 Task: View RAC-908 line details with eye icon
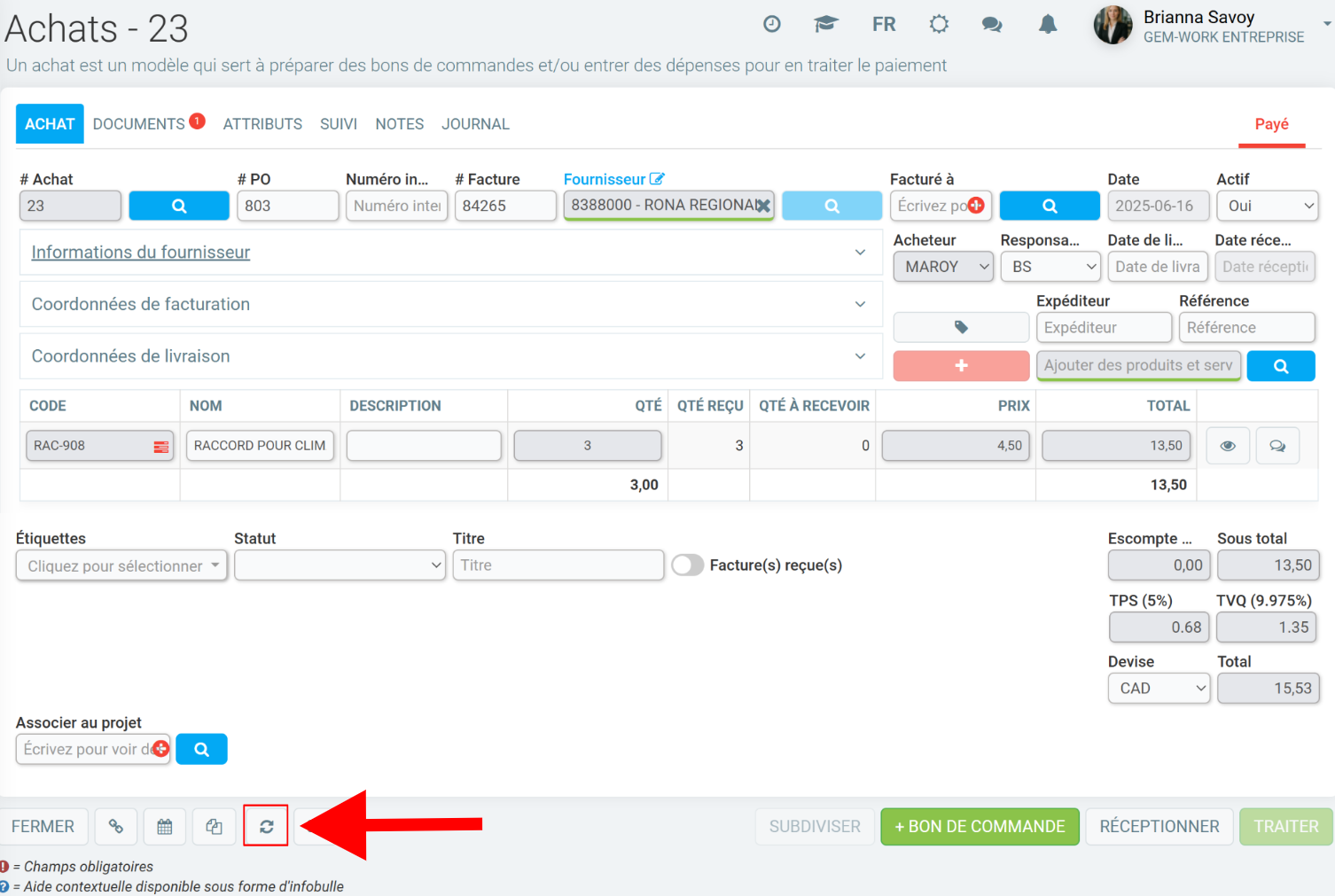[1228, 446]
